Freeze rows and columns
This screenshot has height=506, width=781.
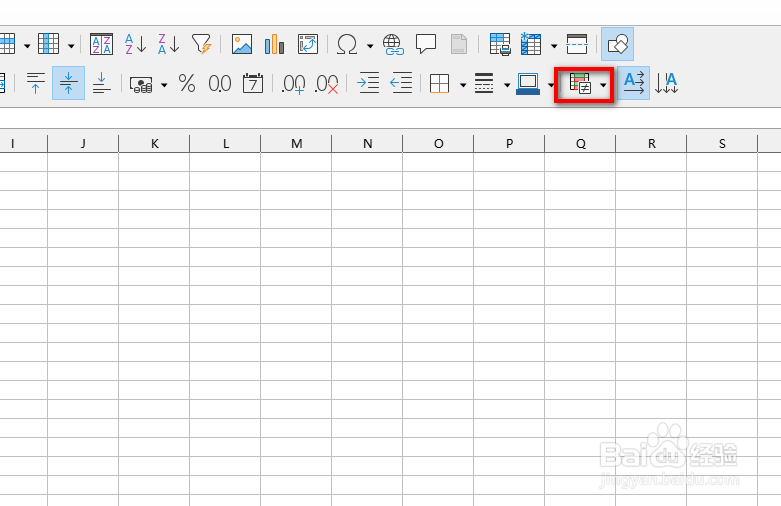pyautogui.click(x=531, y=44)
